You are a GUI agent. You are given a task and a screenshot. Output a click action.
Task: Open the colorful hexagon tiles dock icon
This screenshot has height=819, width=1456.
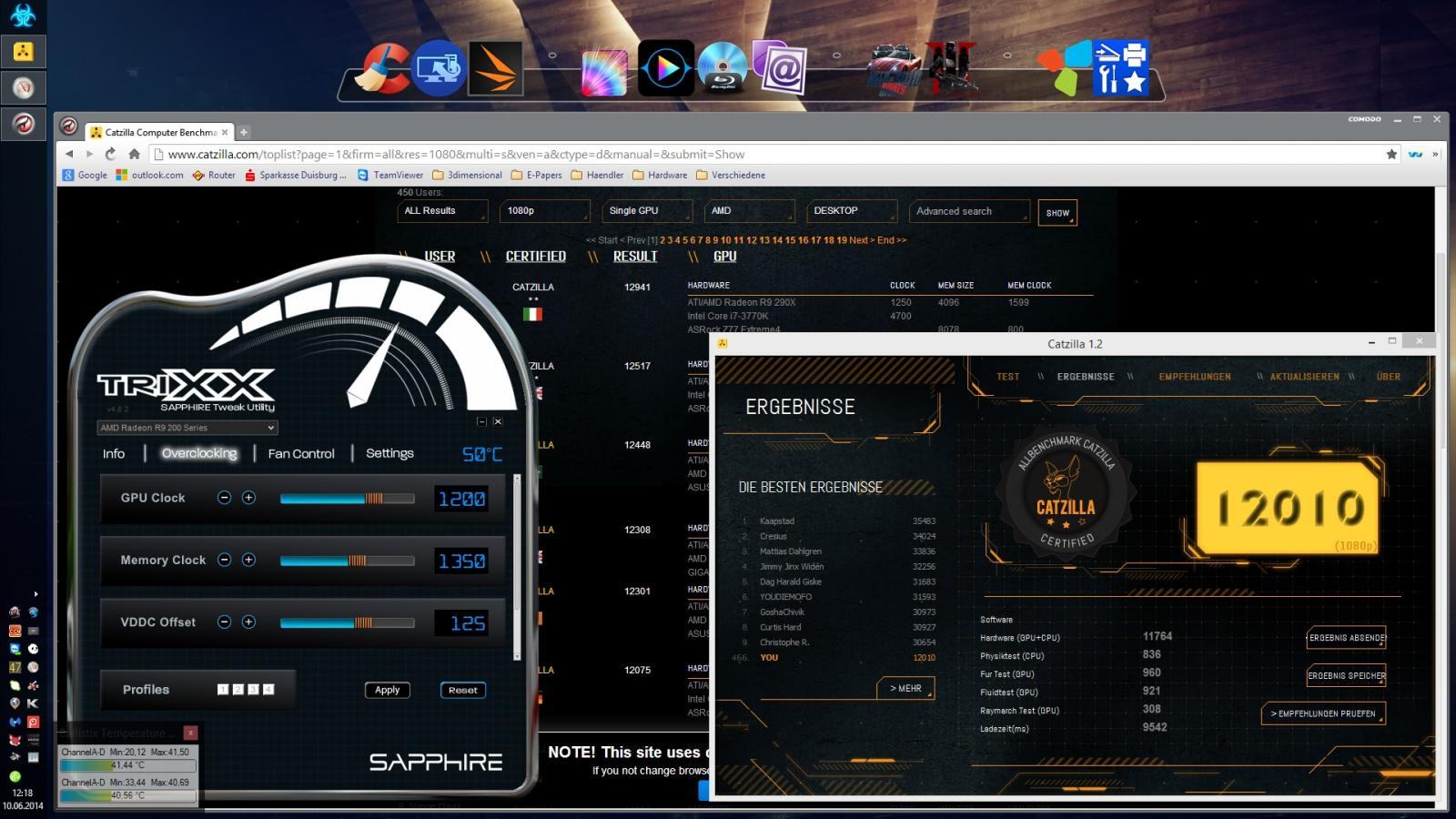(1064, 68)
